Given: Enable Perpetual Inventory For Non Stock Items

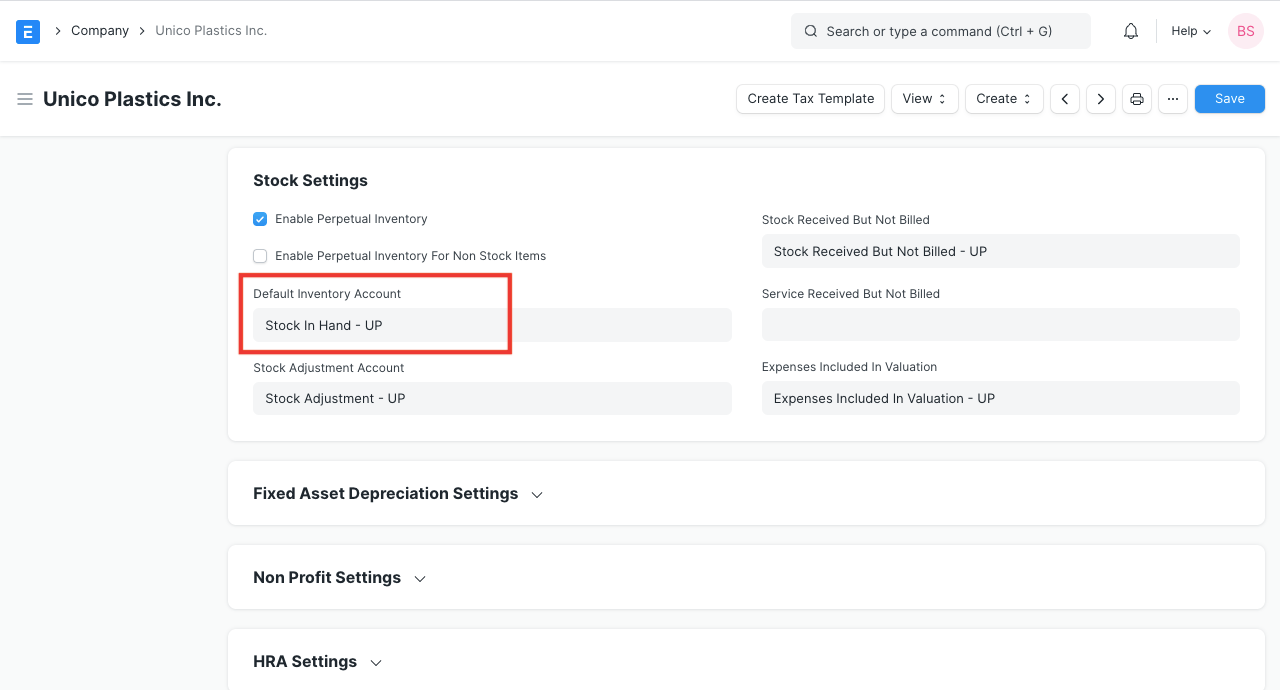Looking at the screenshot, I should coord(260,255).
